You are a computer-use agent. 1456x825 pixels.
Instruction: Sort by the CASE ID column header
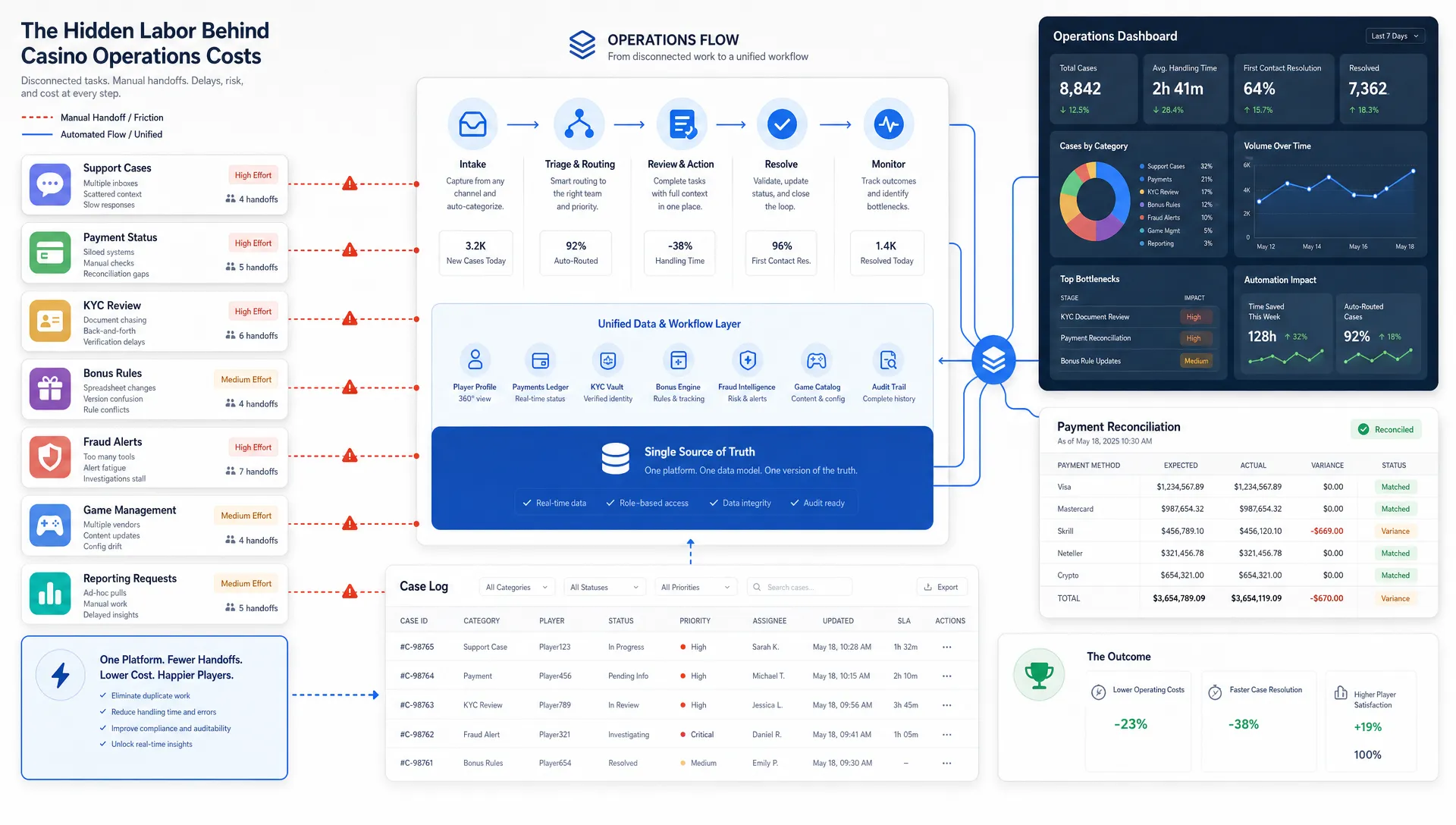(x=414, y=620)
